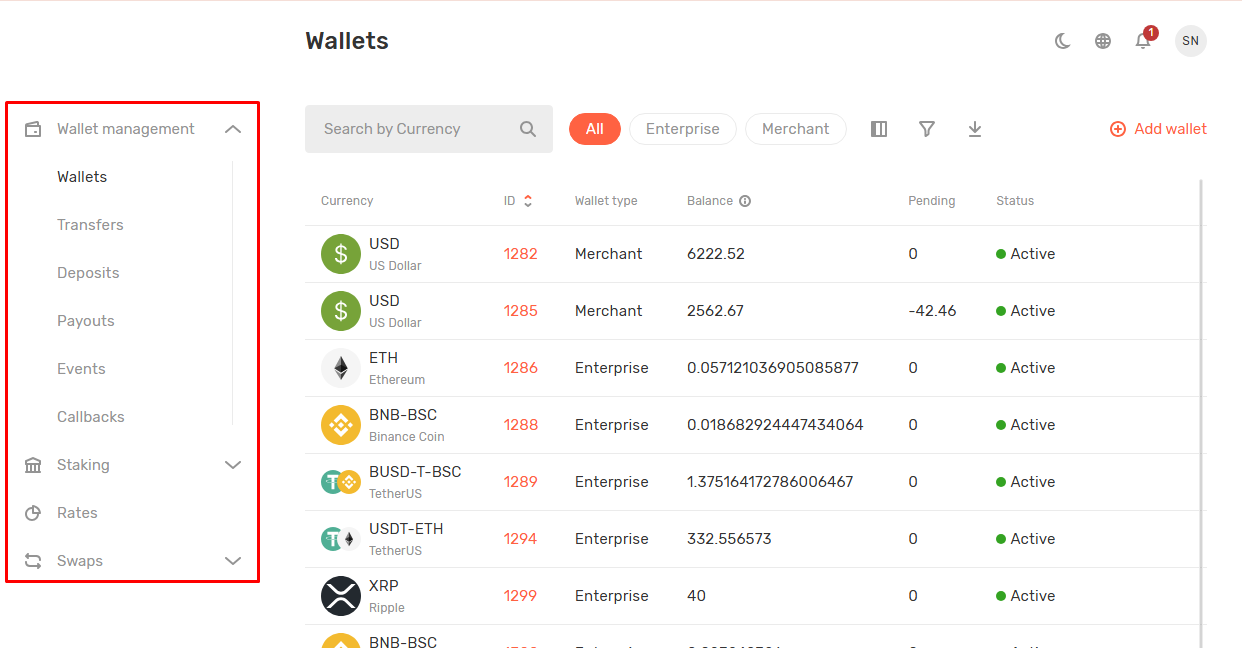Select the Merchant wallet filter
Viewport: 1242px width, 648px height.
coord(795,129)
